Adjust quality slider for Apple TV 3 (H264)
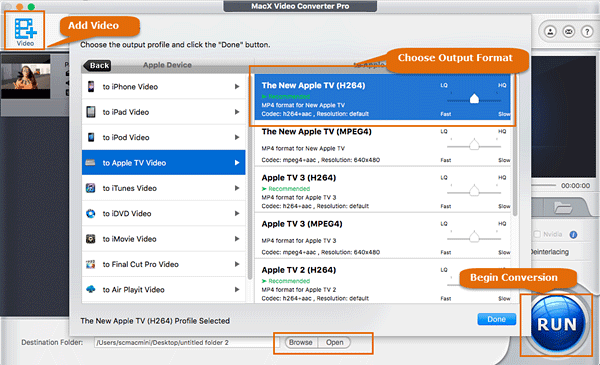The height and width of the screenshot is (365, 600). pyautogui.click(x=474, y=191)
